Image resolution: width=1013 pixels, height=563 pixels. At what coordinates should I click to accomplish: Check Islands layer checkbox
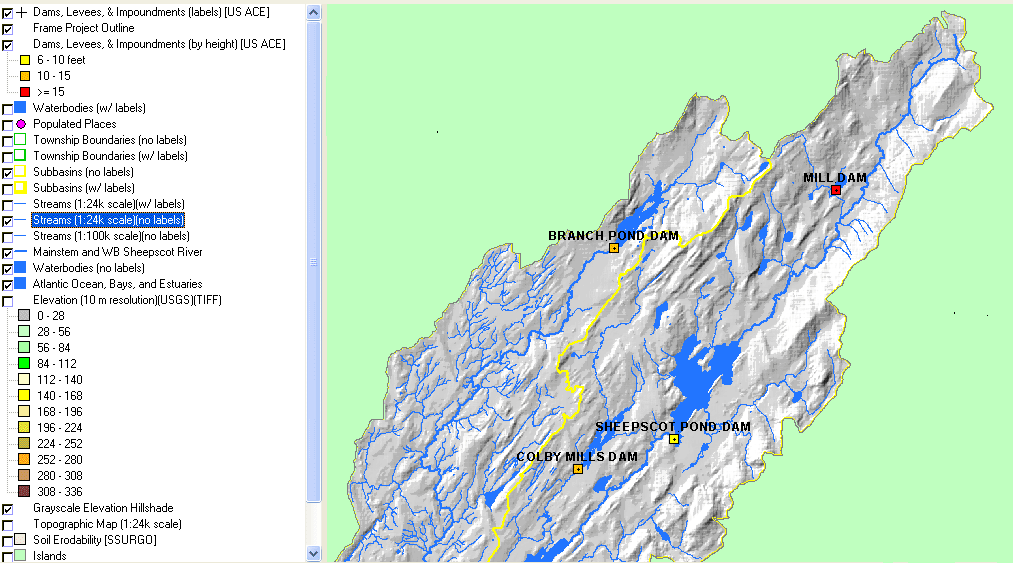(x=8, y=557)
